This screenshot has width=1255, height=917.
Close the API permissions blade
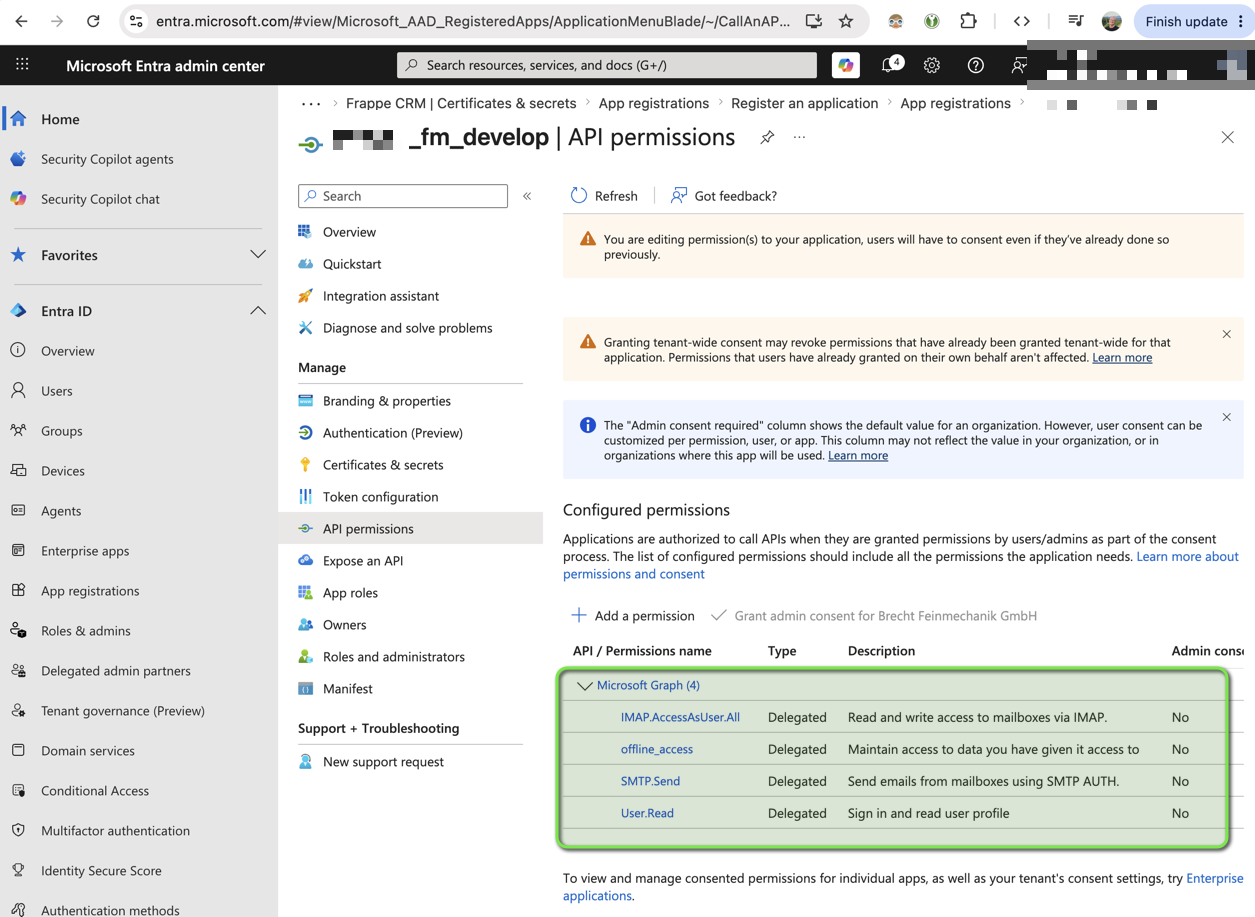pyautogui.click(x=1228, y=138)
